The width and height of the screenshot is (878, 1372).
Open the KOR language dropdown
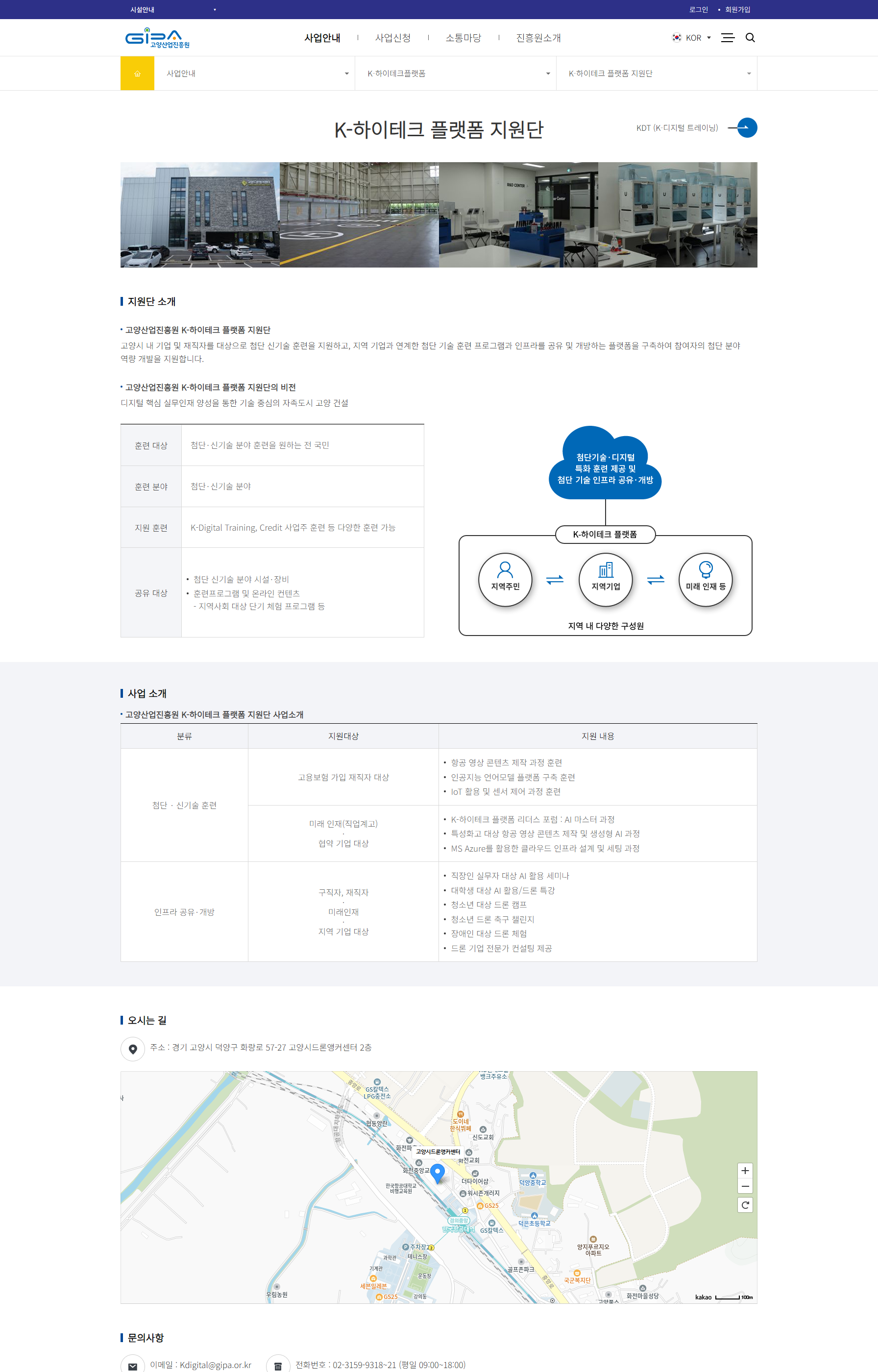coord(692,38)
